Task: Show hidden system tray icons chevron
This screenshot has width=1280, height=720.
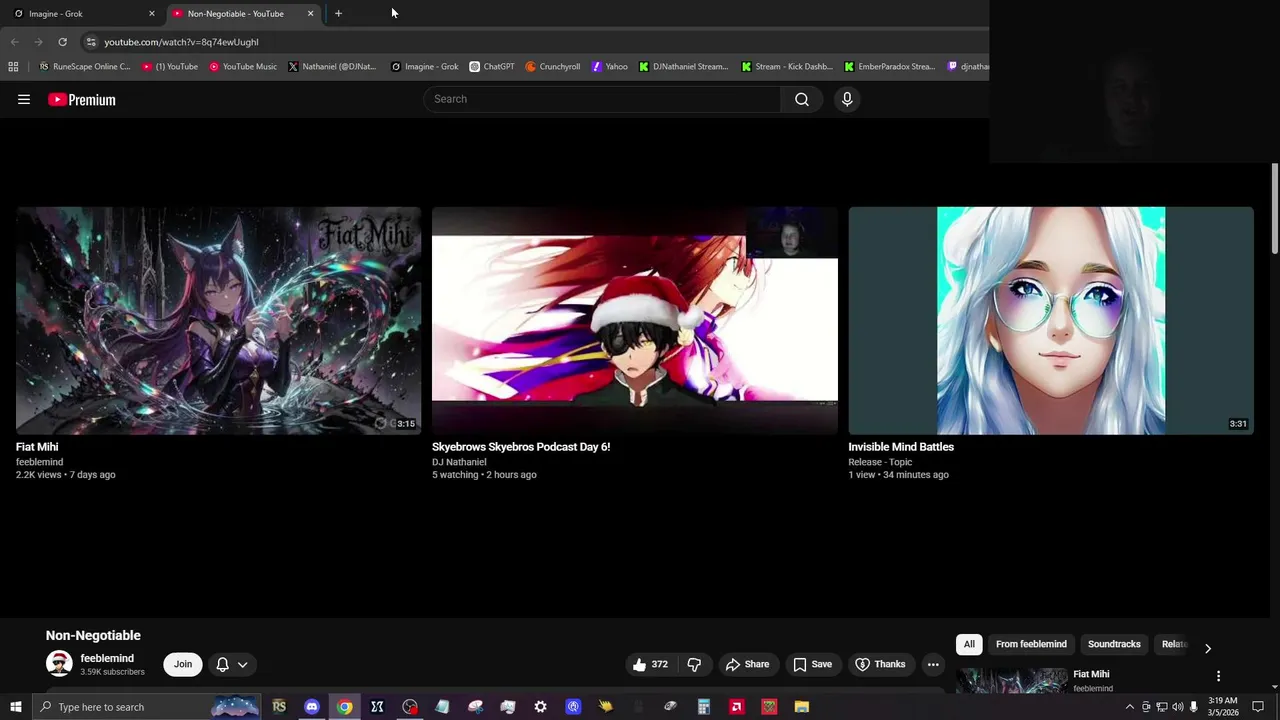Action: (x=1130, y=707)
